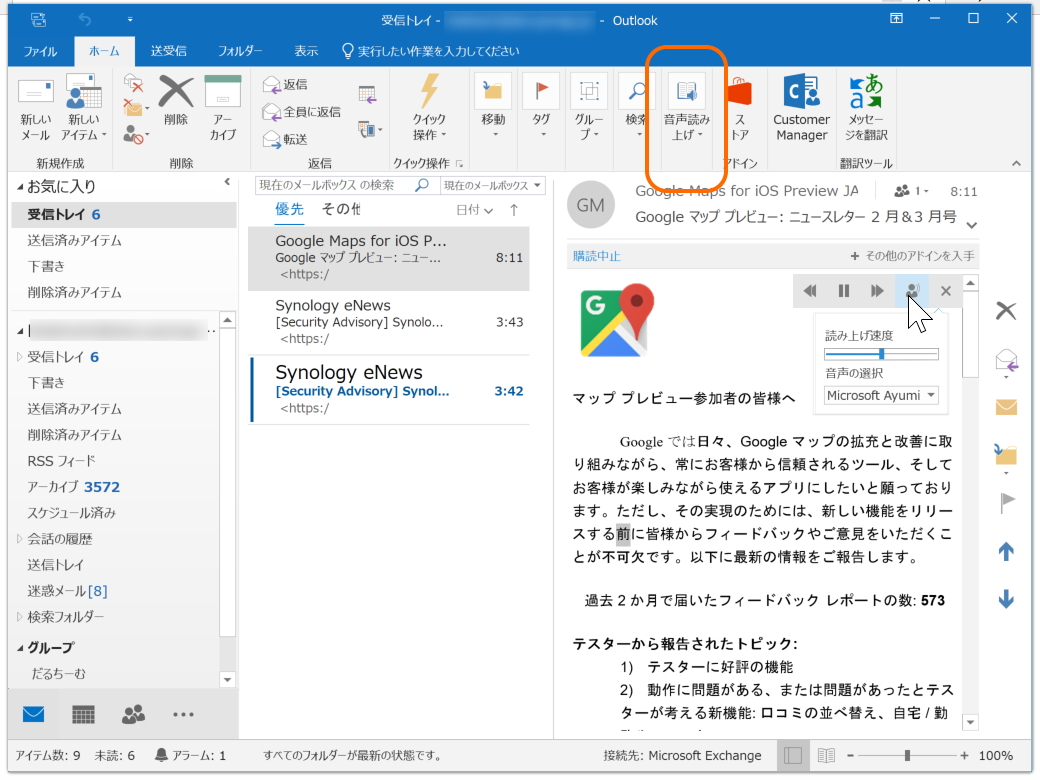Pause the read-aloud playback
Screen dimensions: 1040x780
pyautogui.click(x=843, y=290)
